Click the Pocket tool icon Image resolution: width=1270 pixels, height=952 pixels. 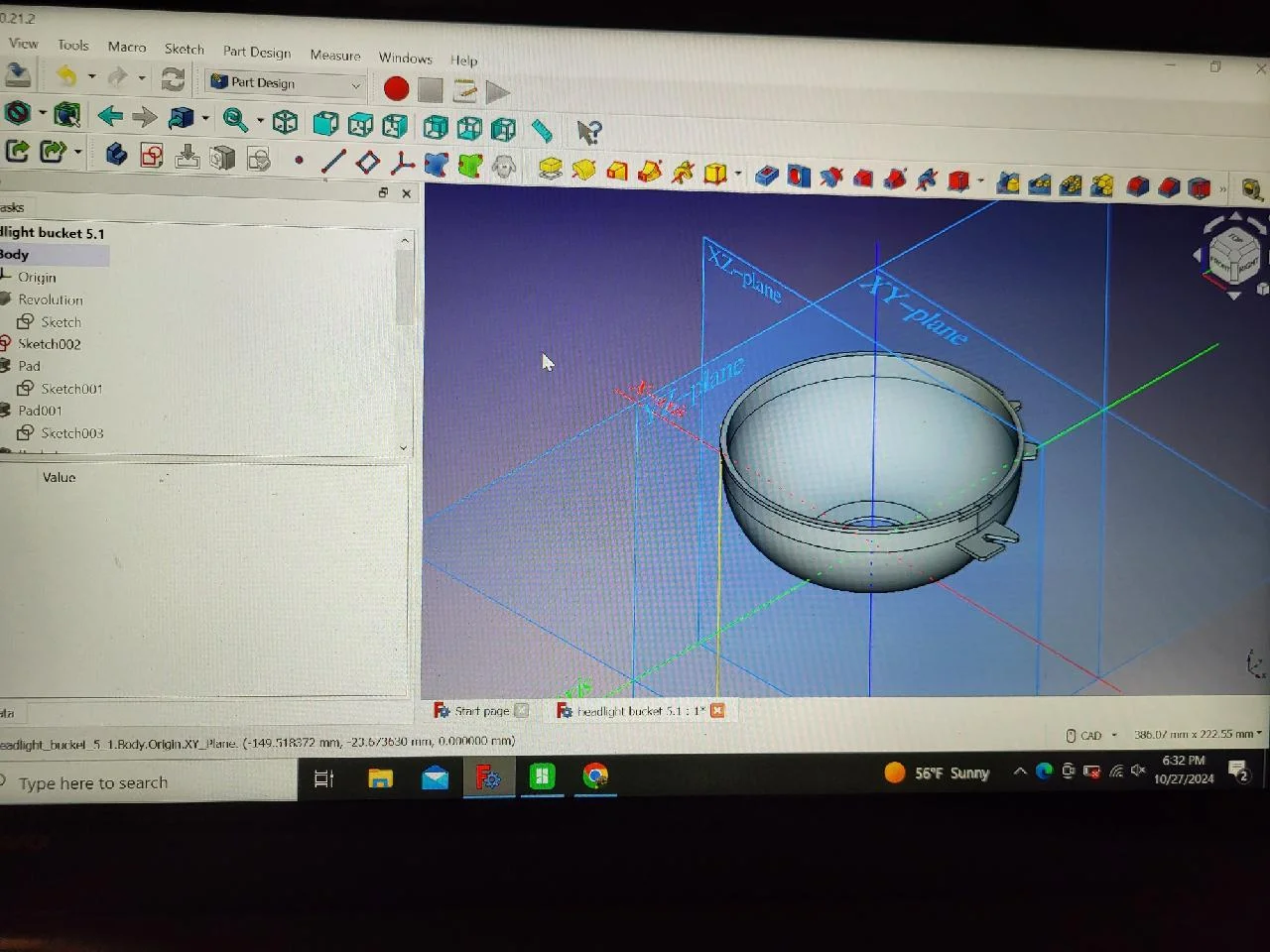point(766,176)
